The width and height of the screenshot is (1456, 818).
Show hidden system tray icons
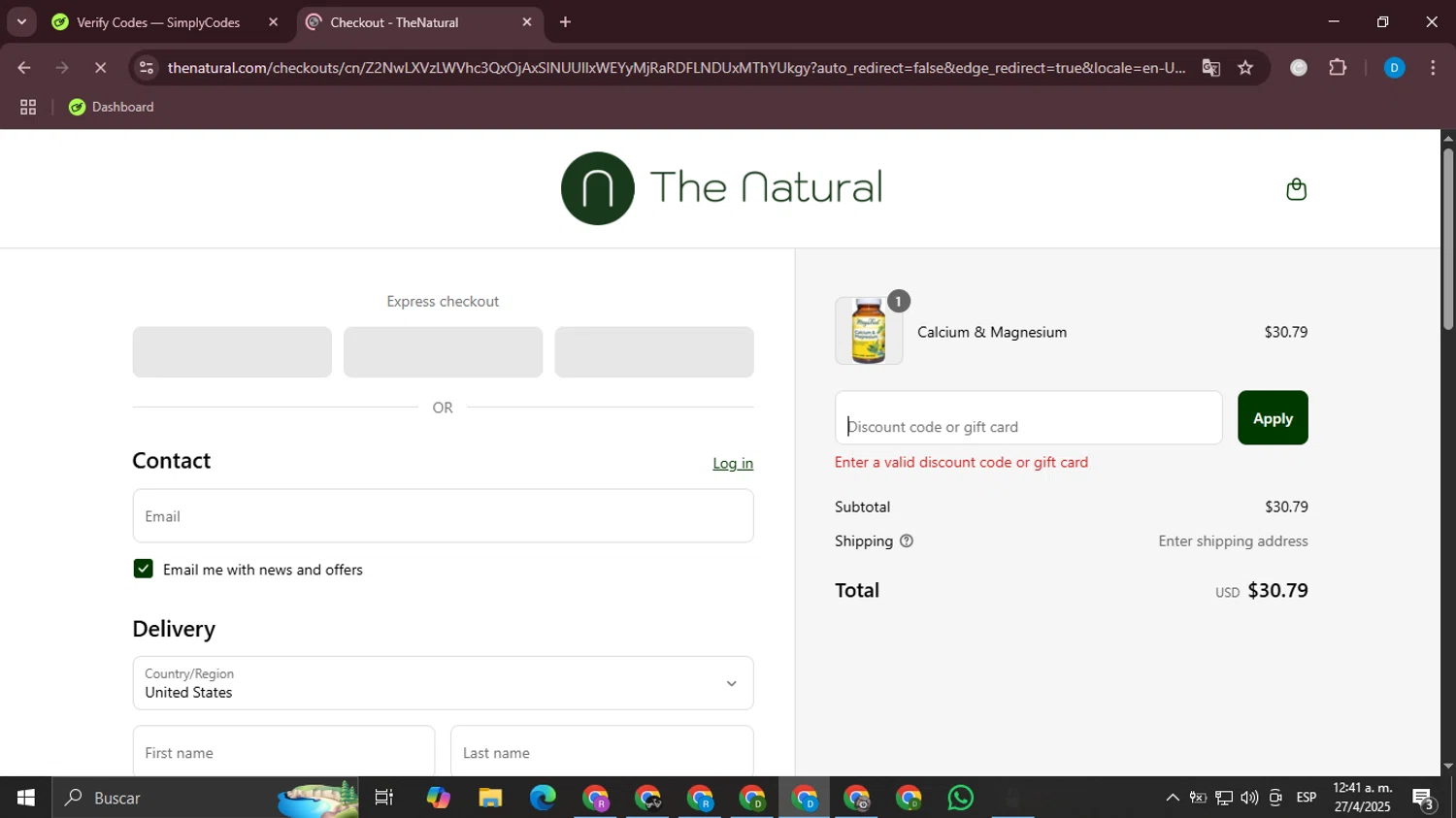point(1173,798)
